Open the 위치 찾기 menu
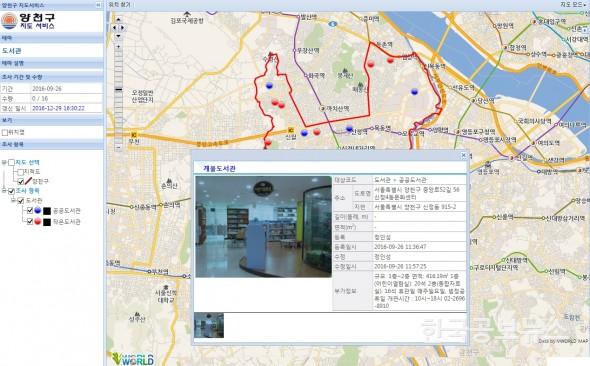The height and width of the screenshot is (366, 590). click(x=120, y=5)
